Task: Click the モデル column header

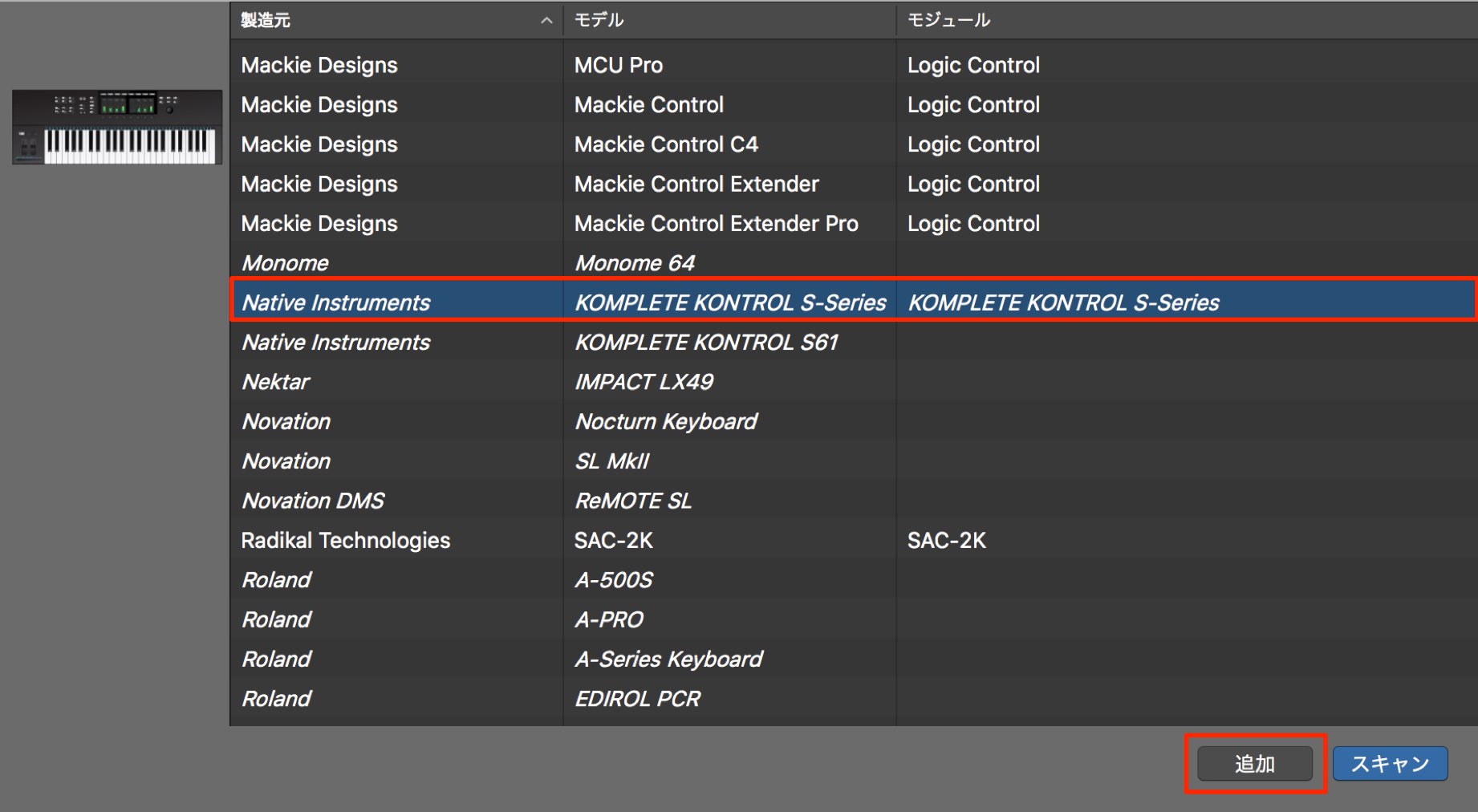Action: coord(729,20)
